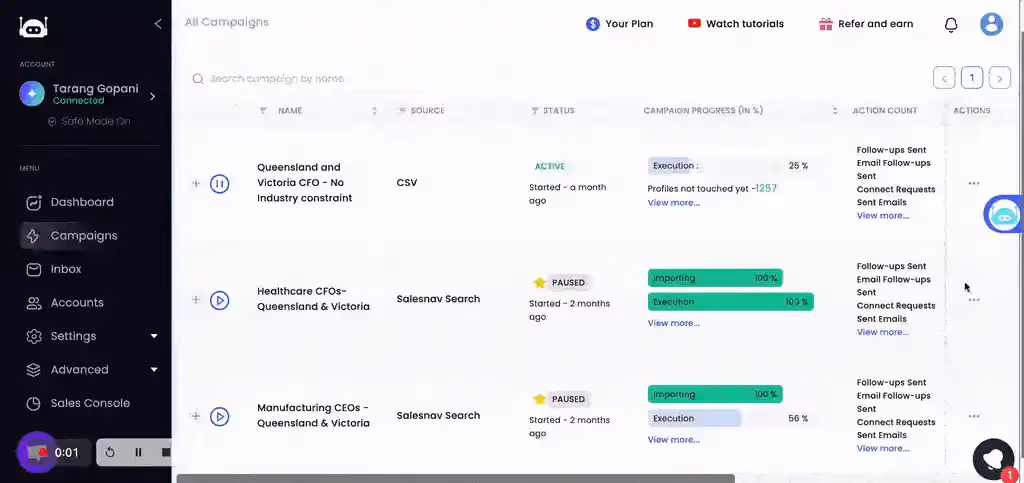
Task: Open Refer and earn
Action: 866,24
